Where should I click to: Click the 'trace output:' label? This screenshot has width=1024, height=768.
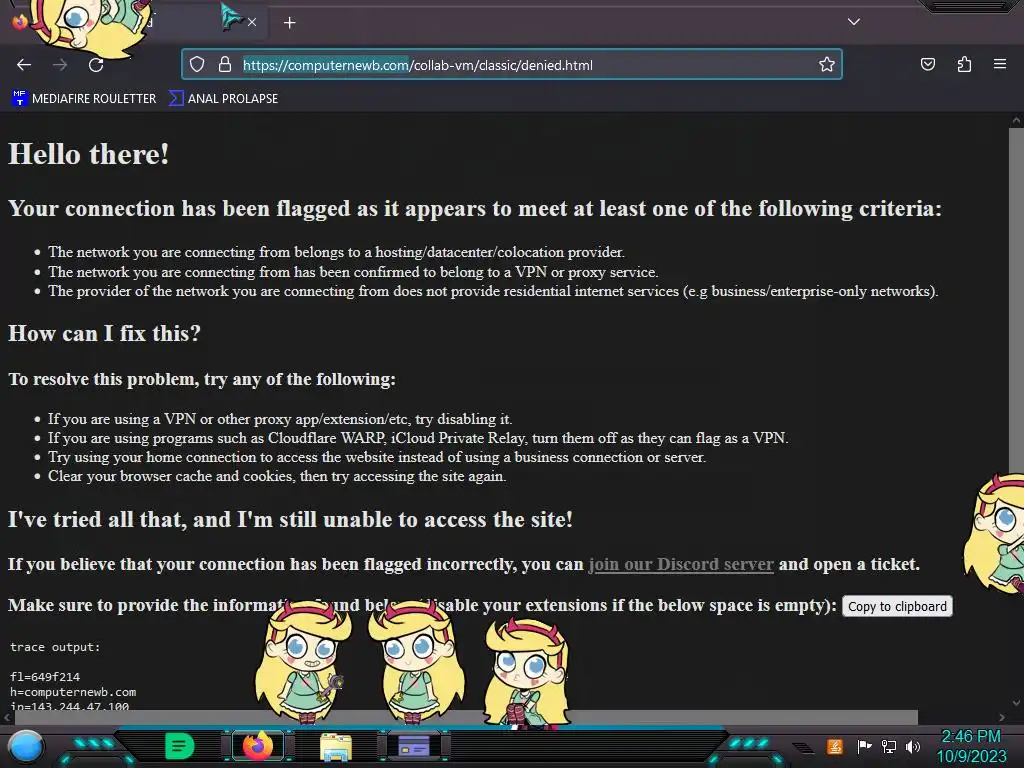click(x=56, y=647)
